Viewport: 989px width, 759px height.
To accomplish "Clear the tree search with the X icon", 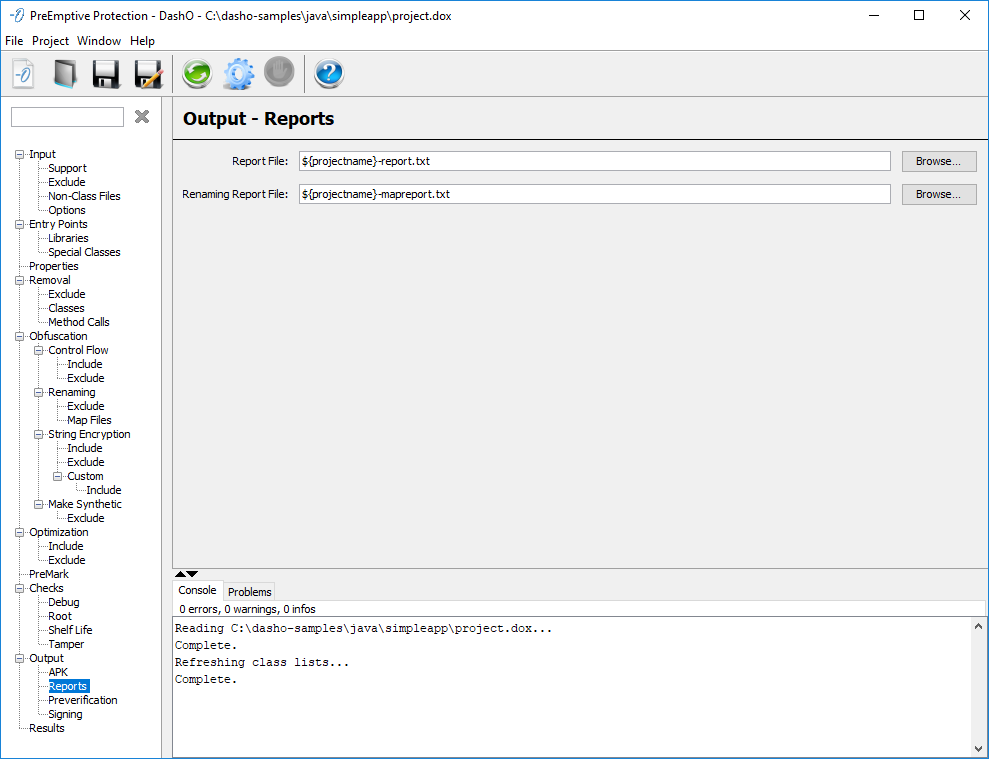I will click(x=142, y=117).
